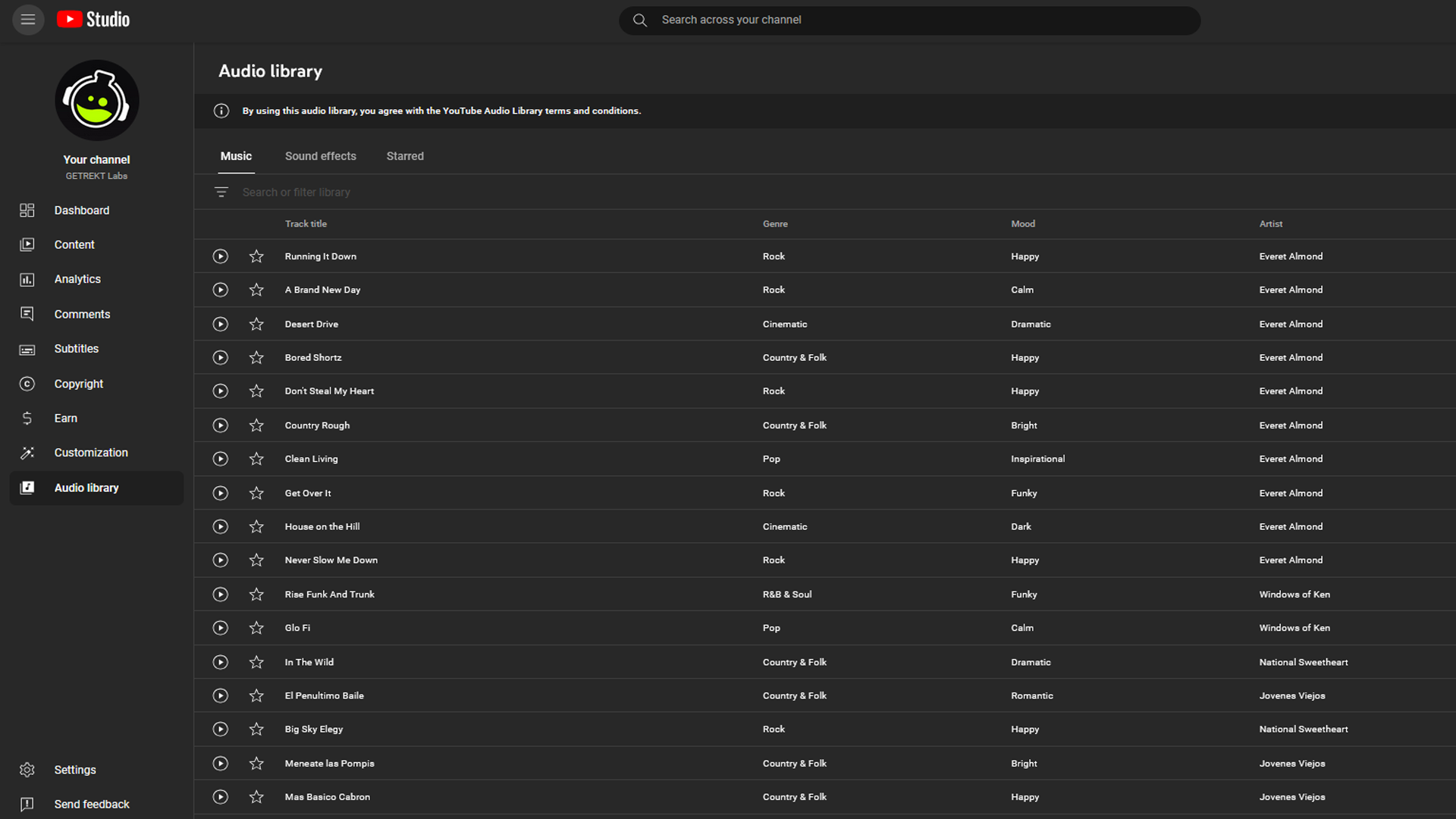Click the Search or filter library input
The height and width of the screenshot is (819, 1456).
(296, 192)
